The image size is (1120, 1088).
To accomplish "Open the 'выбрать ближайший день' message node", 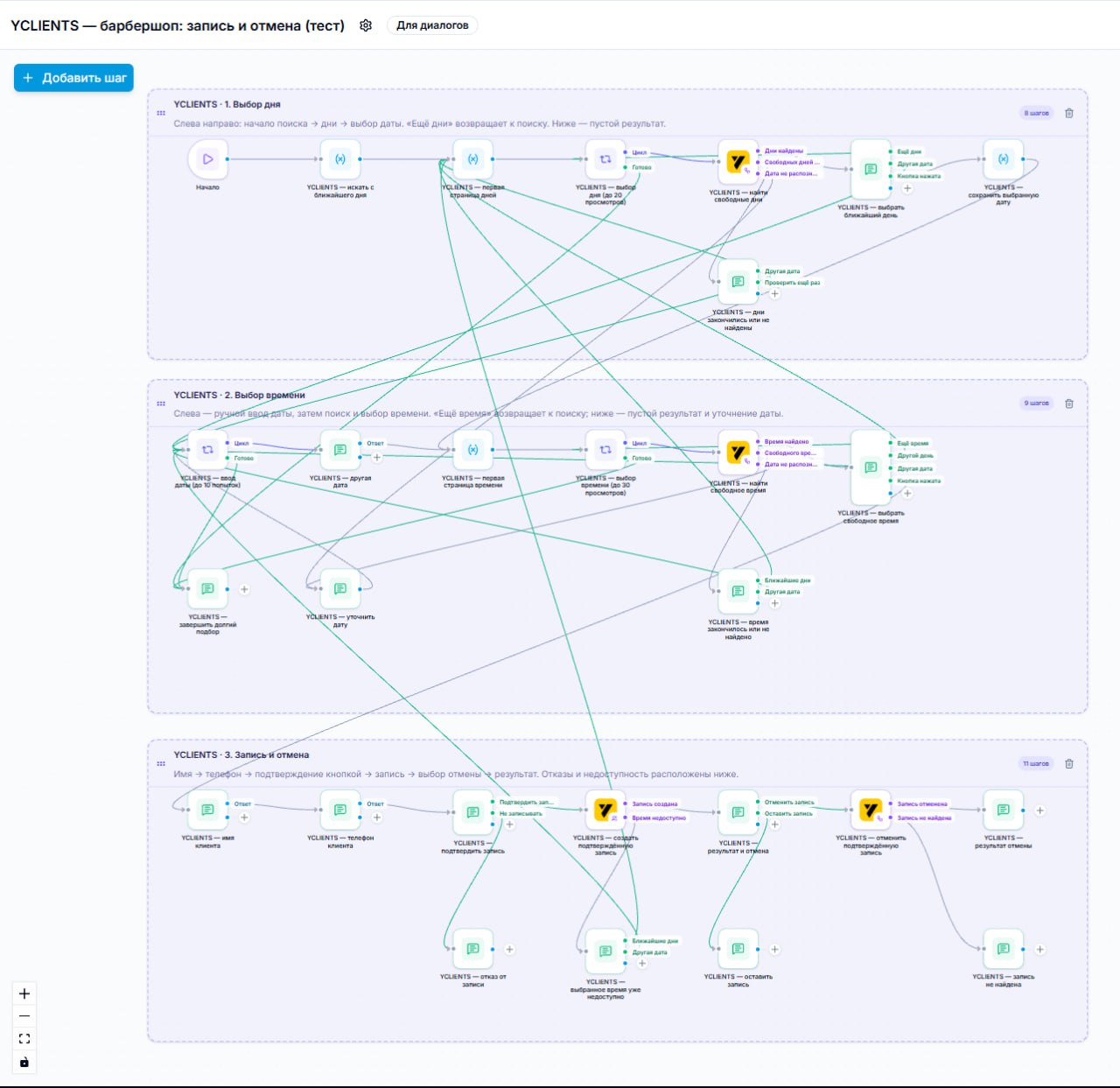I will pos(871,169).
